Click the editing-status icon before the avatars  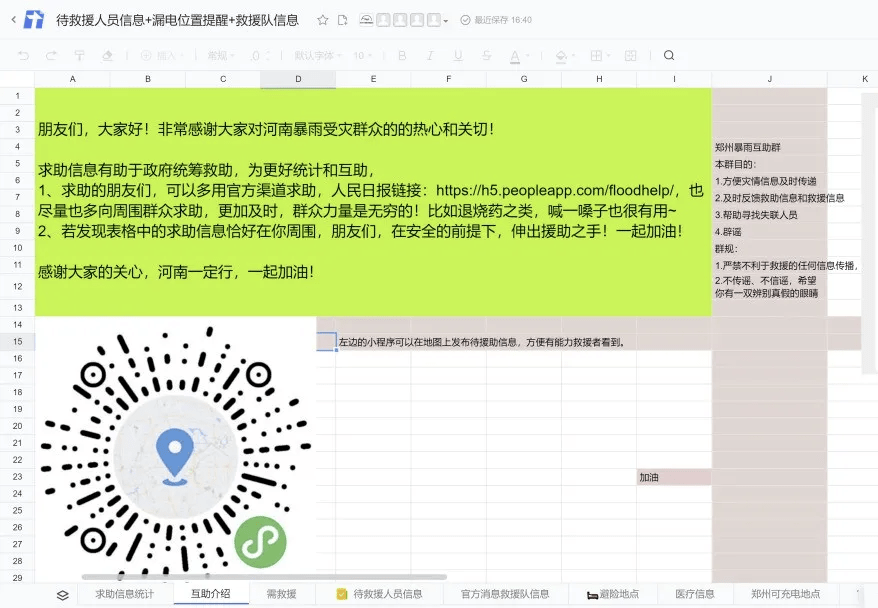point(366,20)
